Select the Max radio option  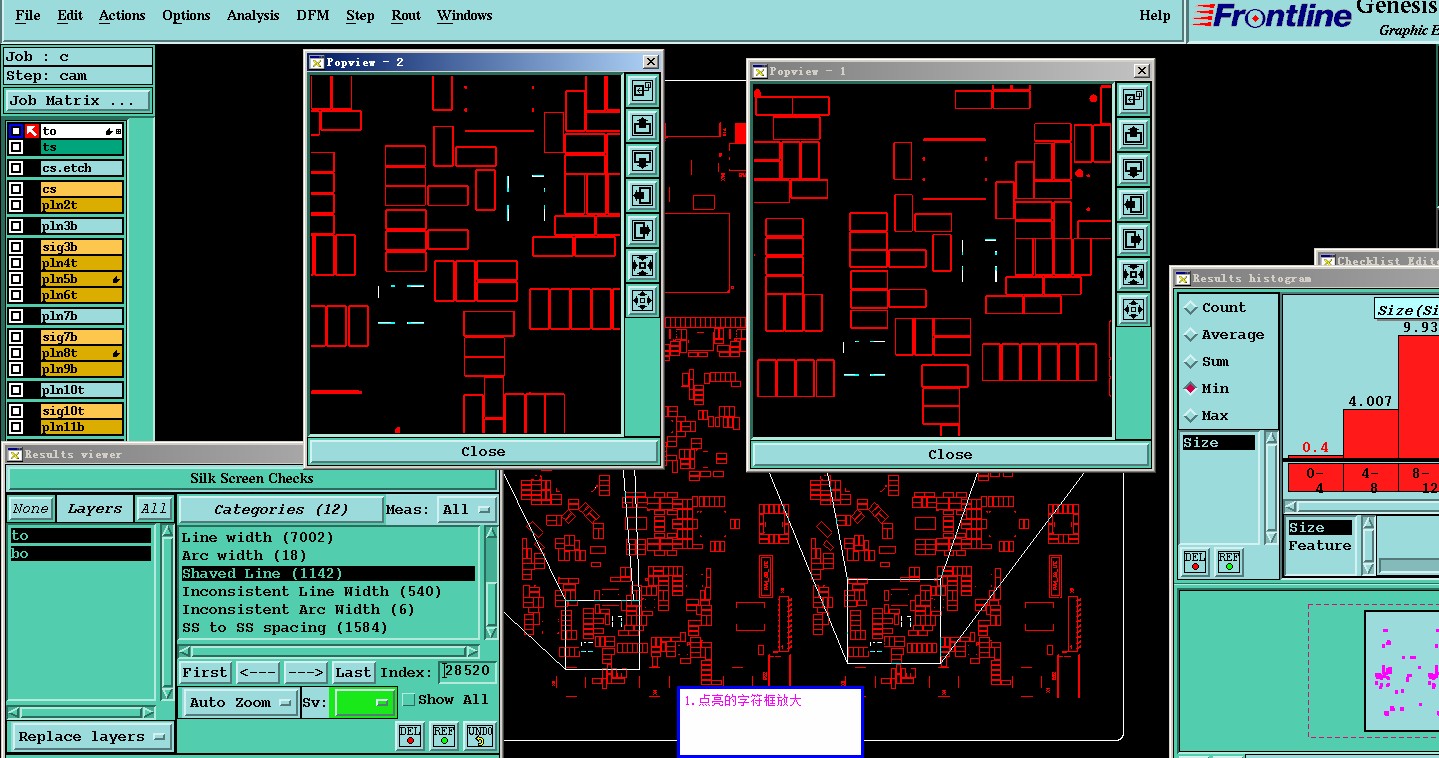[x=1191, y=416]
